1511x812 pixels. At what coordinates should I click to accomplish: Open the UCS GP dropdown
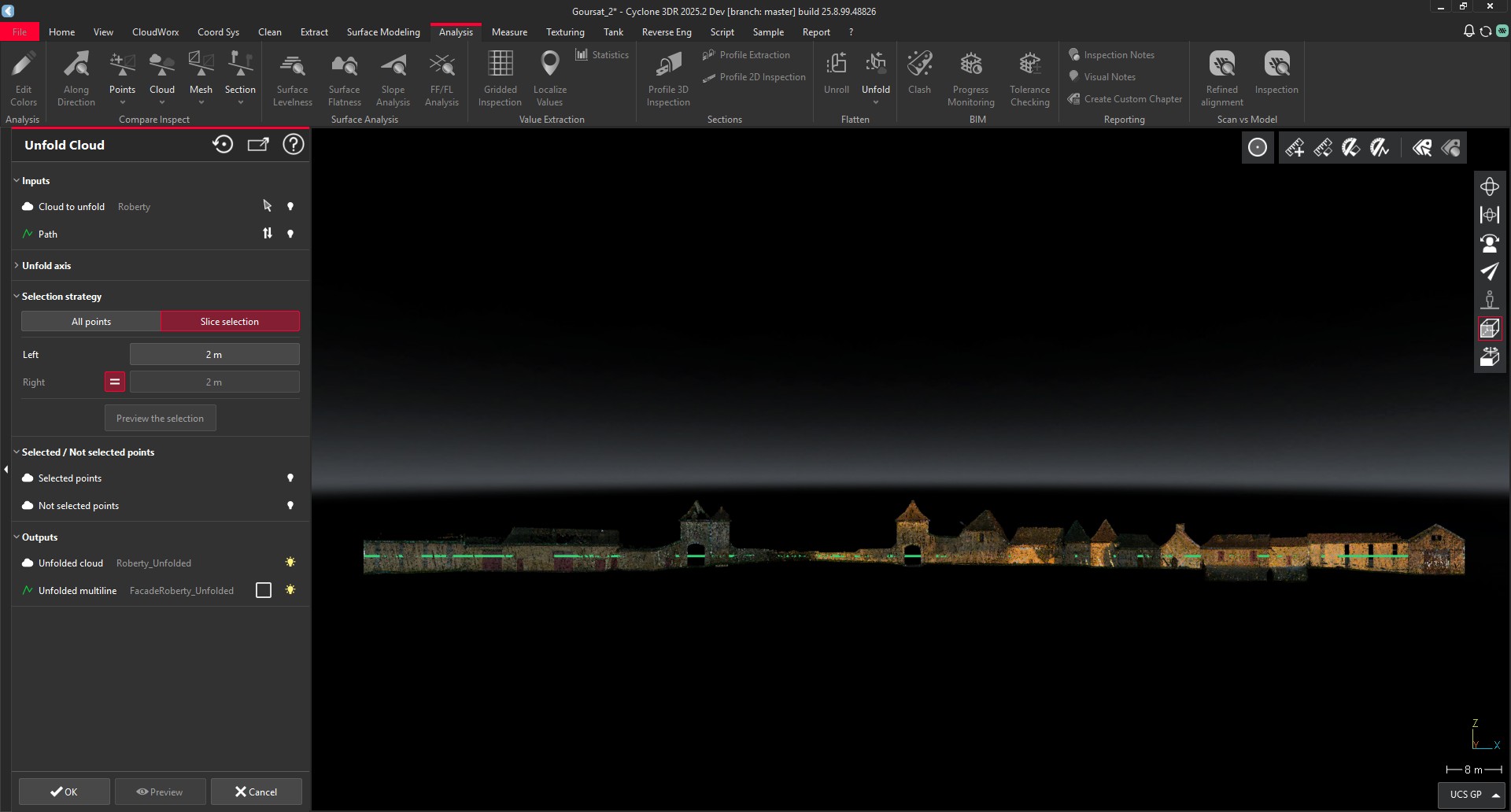click(x=1472, y=795)
